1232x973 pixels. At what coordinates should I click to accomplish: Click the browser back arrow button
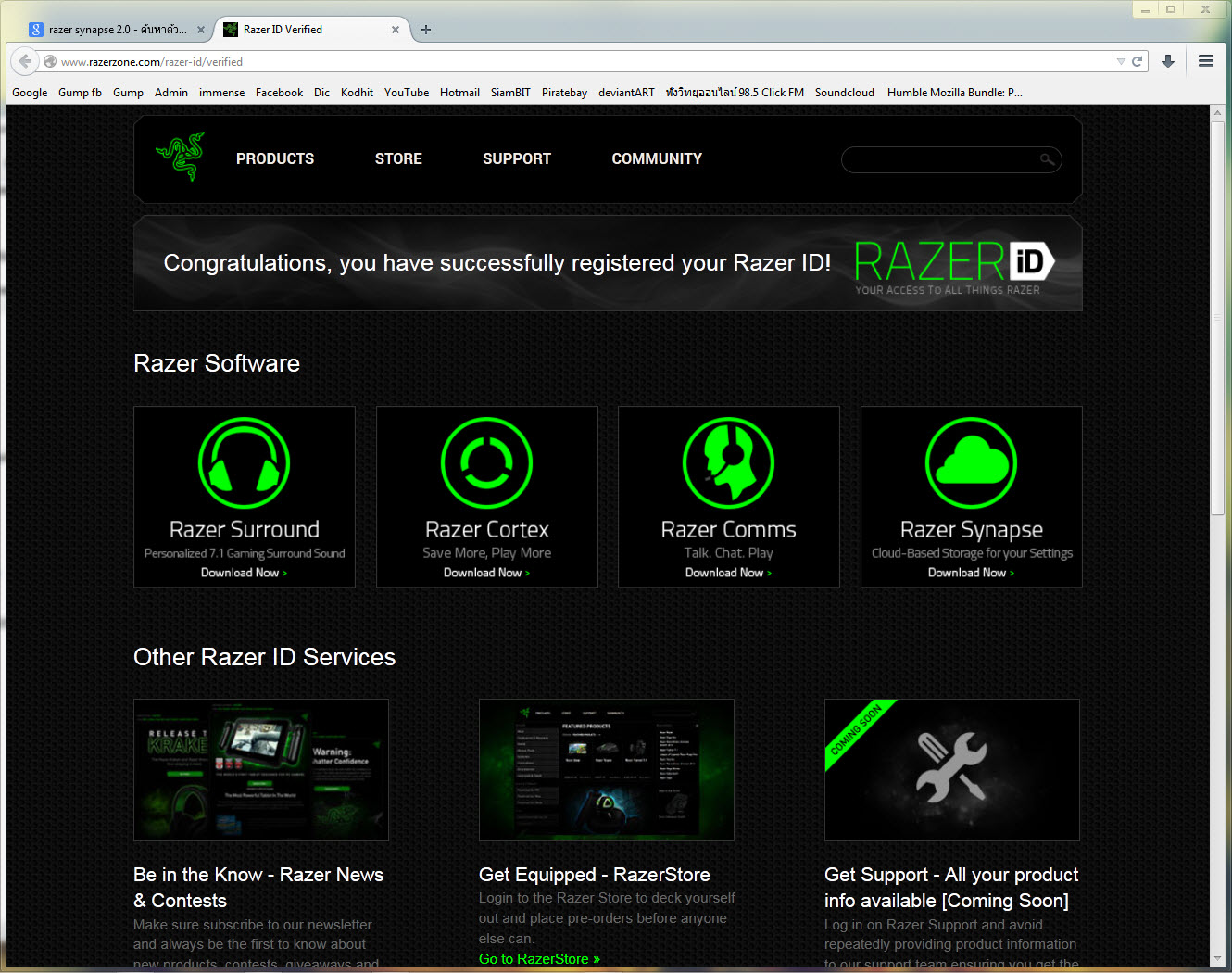(25, 61)
